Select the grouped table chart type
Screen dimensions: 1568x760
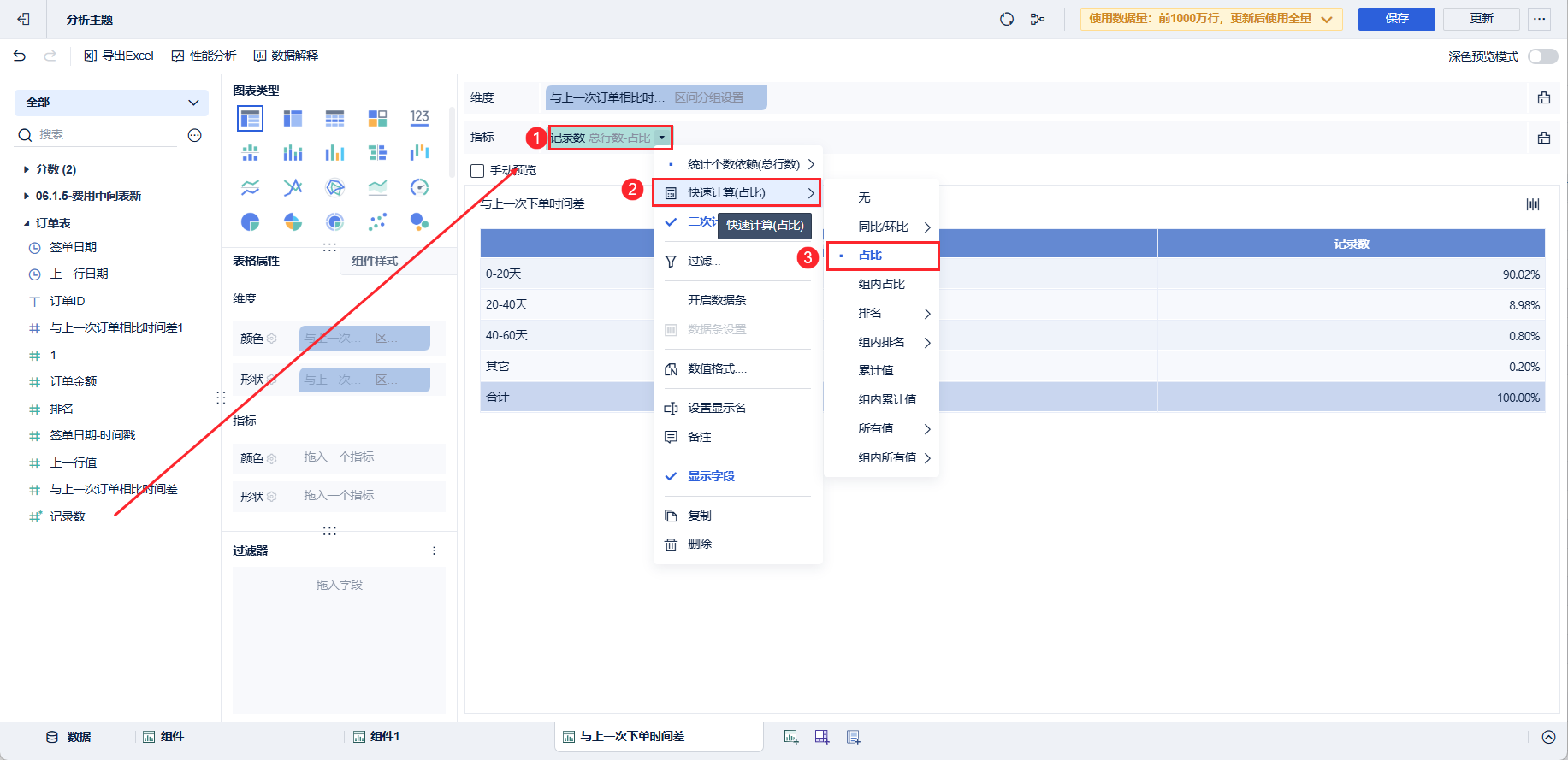[x=250, y=118]
